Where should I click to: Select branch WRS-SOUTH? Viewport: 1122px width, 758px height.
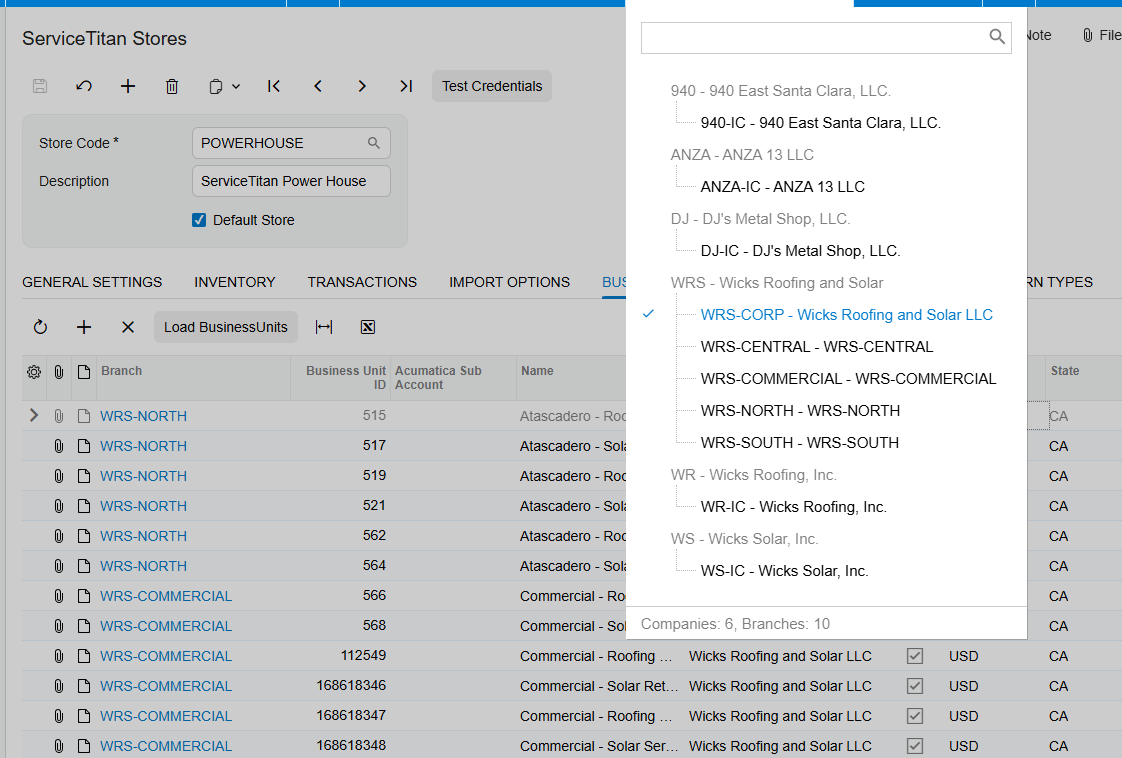point(799,443)
